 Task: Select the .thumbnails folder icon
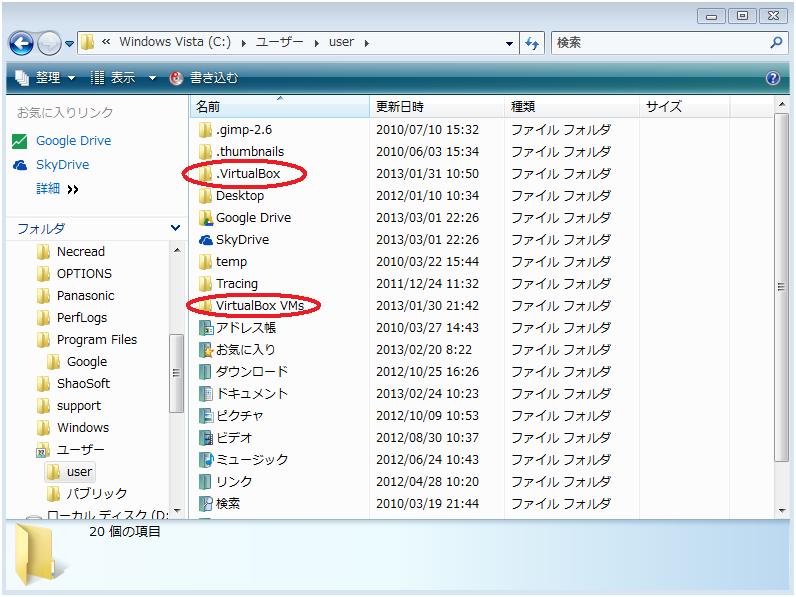click(205, 152)
